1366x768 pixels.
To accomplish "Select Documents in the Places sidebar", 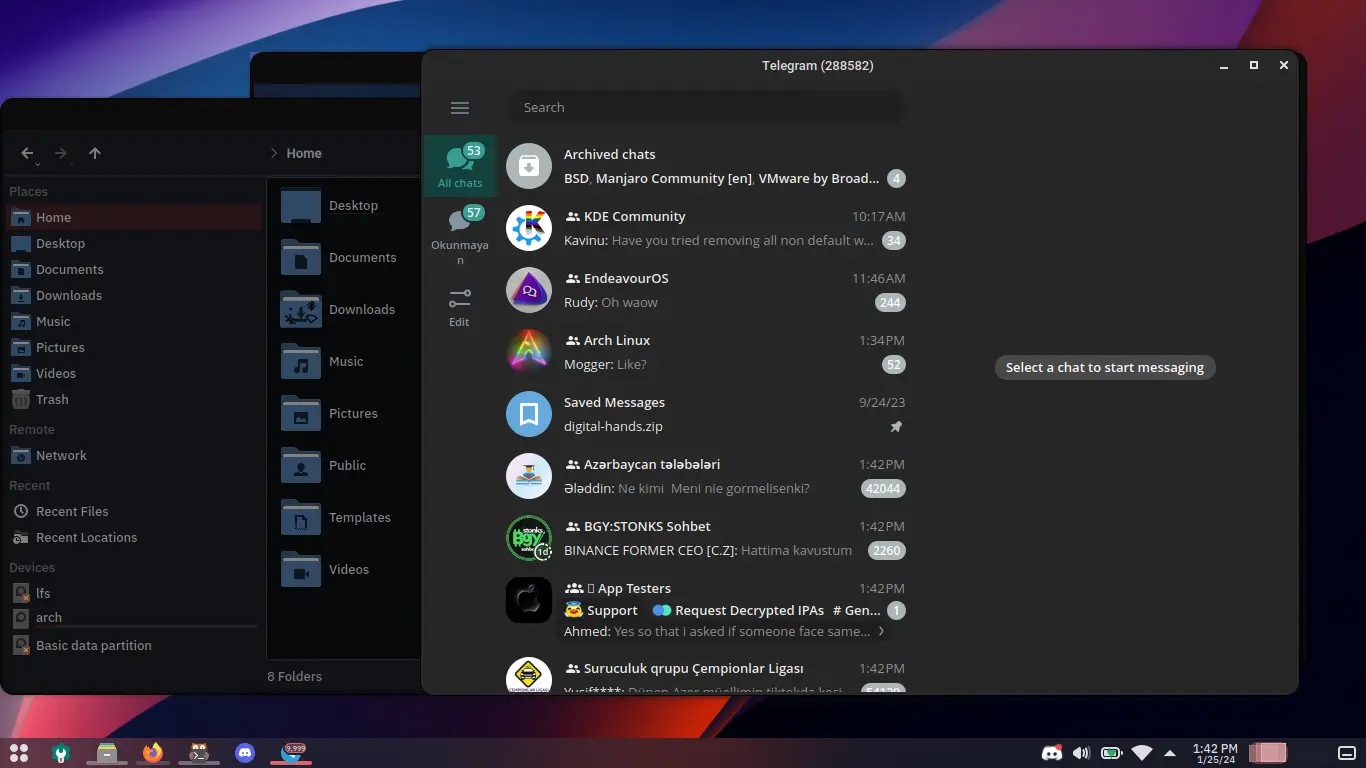I will click(x=135, y=269).
